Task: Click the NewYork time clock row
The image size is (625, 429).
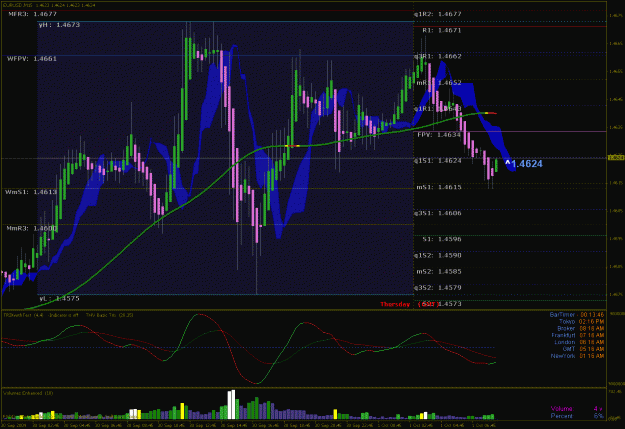Action: 577,356
